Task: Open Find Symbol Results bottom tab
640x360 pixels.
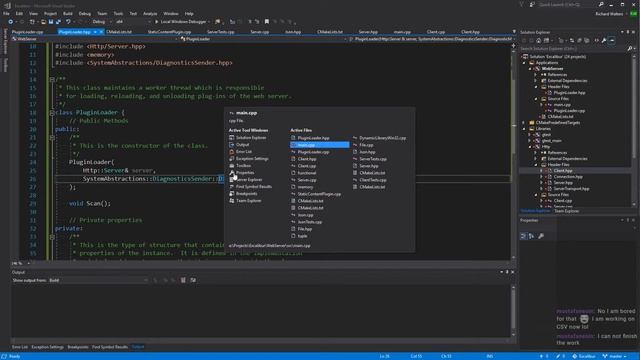Action: tap(109, 347)
